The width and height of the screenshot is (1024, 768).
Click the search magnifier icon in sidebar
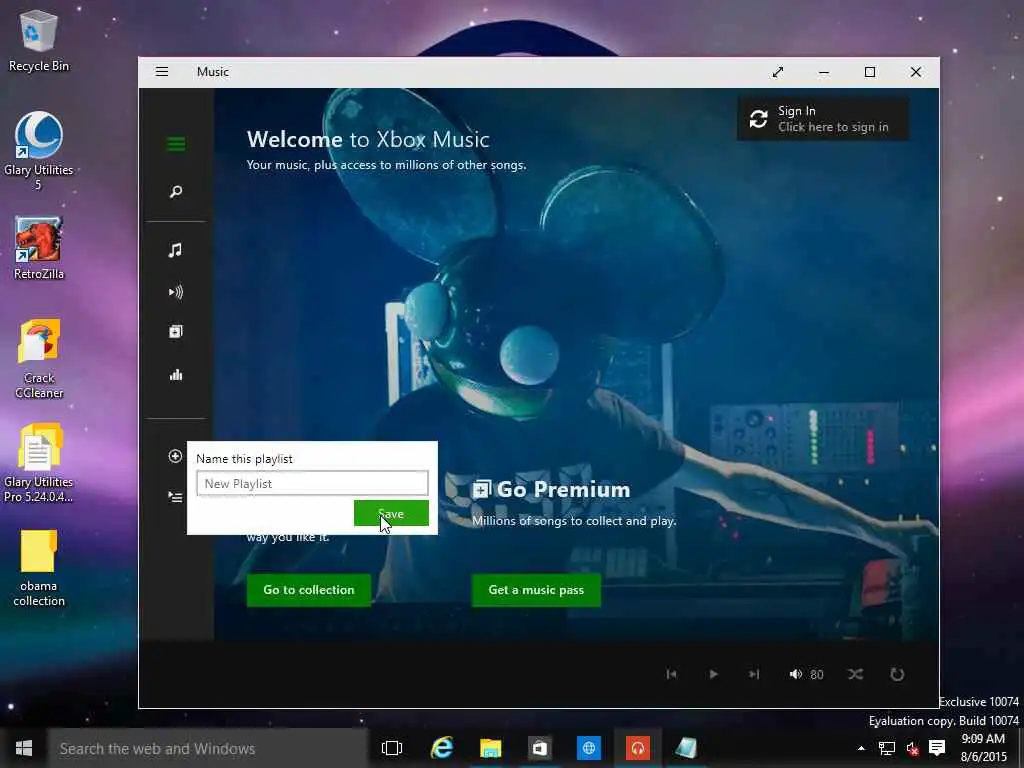176,192
